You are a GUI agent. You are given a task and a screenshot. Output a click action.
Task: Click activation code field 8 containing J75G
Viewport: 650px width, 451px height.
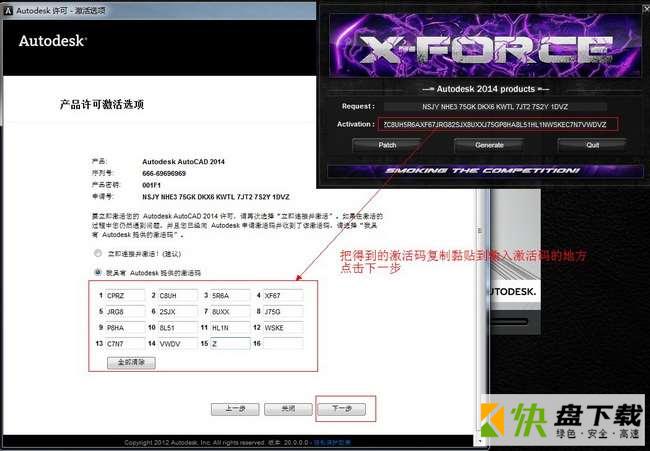pyautogui.click(x=283, y=311)
